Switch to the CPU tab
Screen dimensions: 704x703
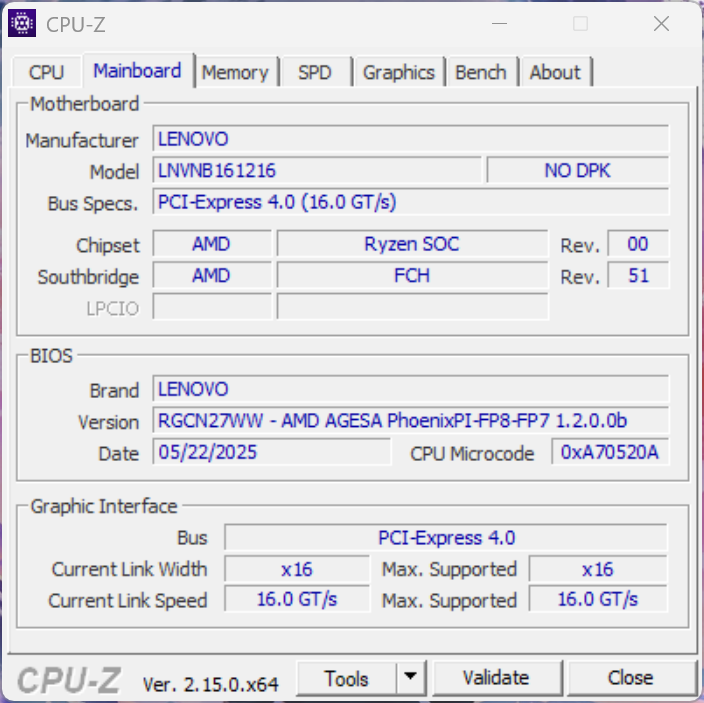(x=47, y=72)
